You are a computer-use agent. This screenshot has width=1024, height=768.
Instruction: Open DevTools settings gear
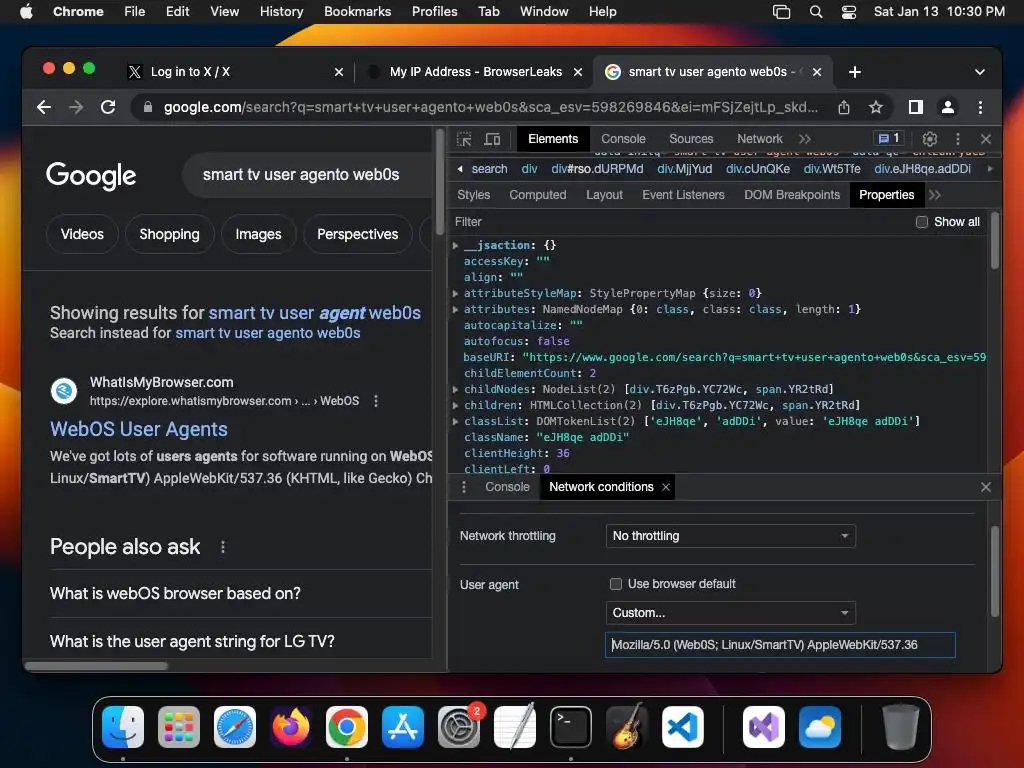929,139
